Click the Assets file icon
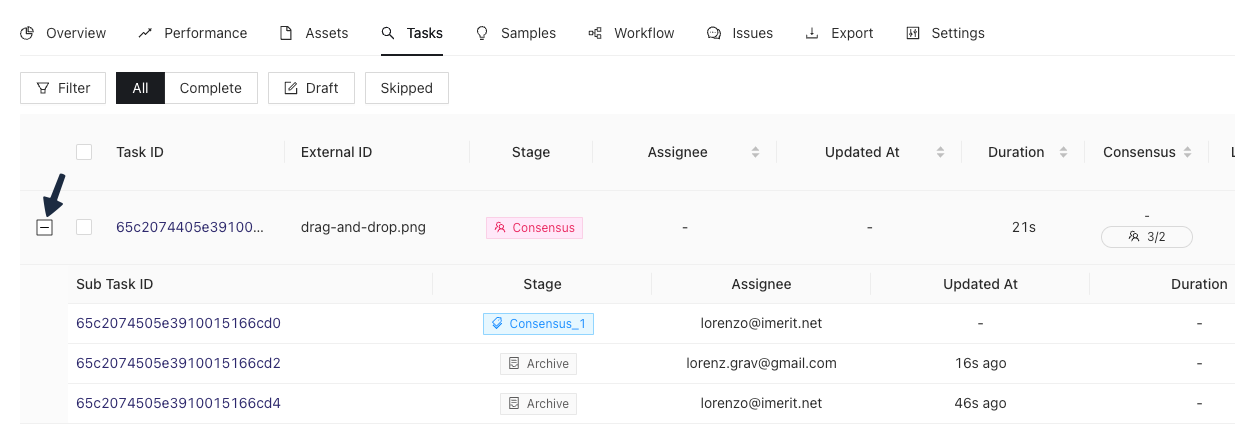 click(x=286, y=33)
